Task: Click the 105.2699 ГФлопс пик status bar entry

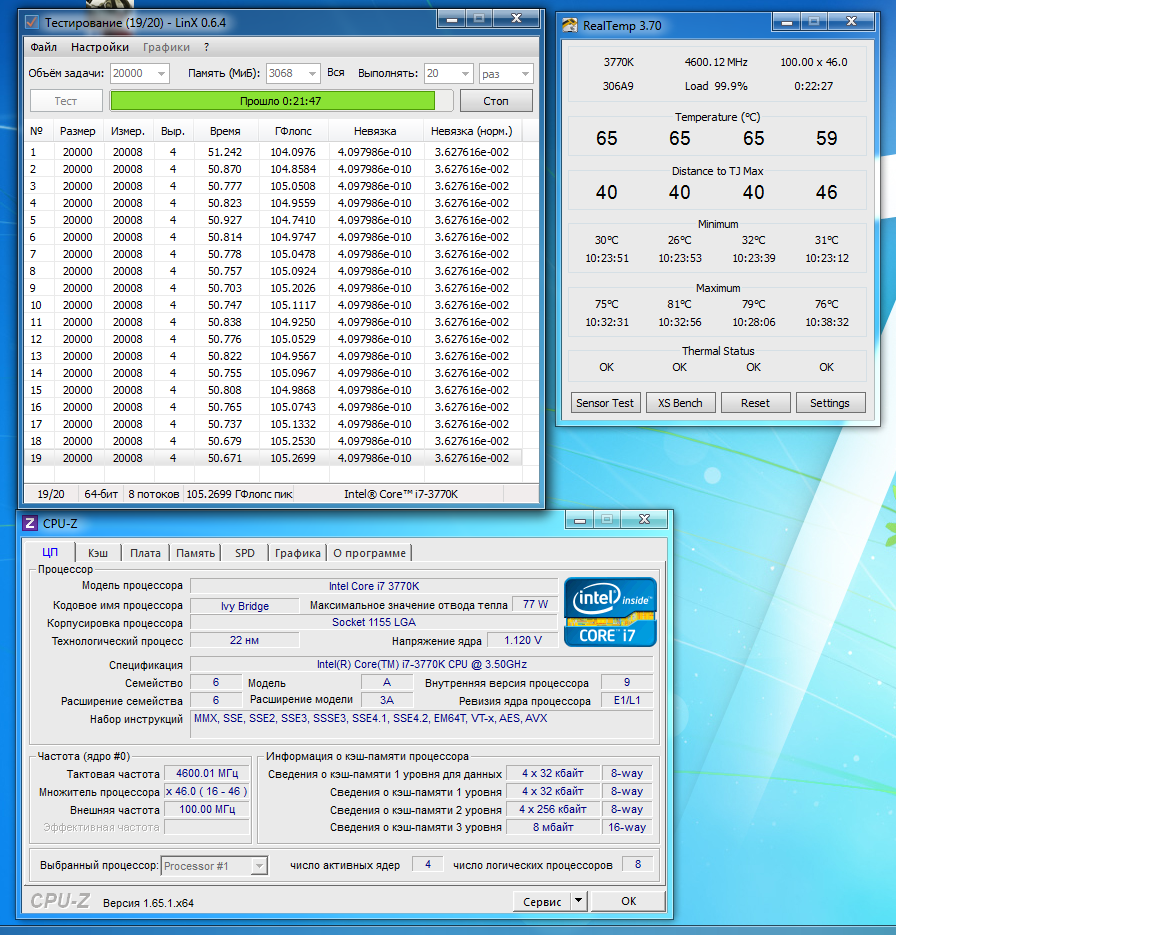Action: 240,494
